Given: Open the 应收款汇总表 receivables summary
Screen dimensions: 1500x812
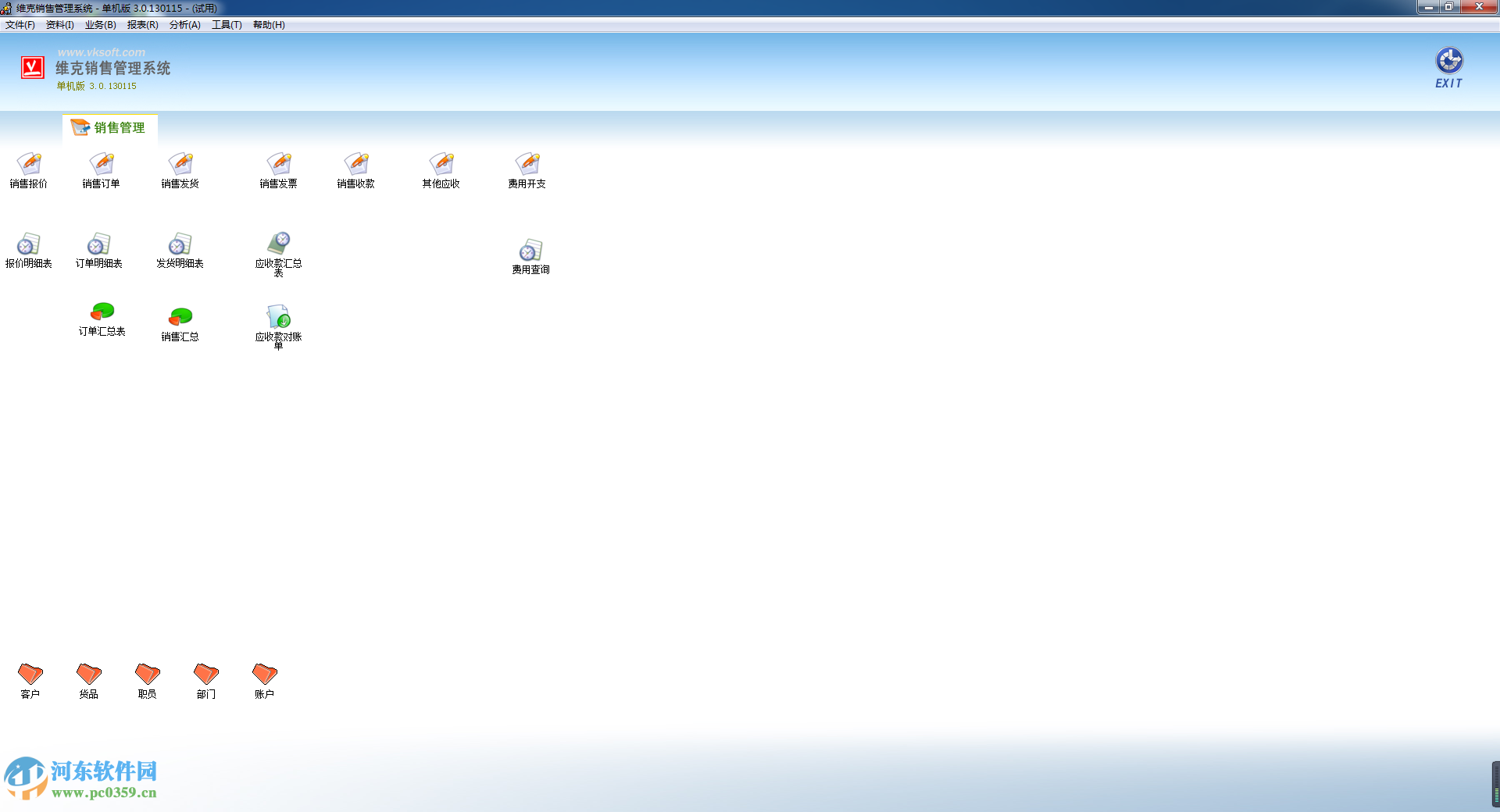Looking at the screenshot, I should 279,254.
